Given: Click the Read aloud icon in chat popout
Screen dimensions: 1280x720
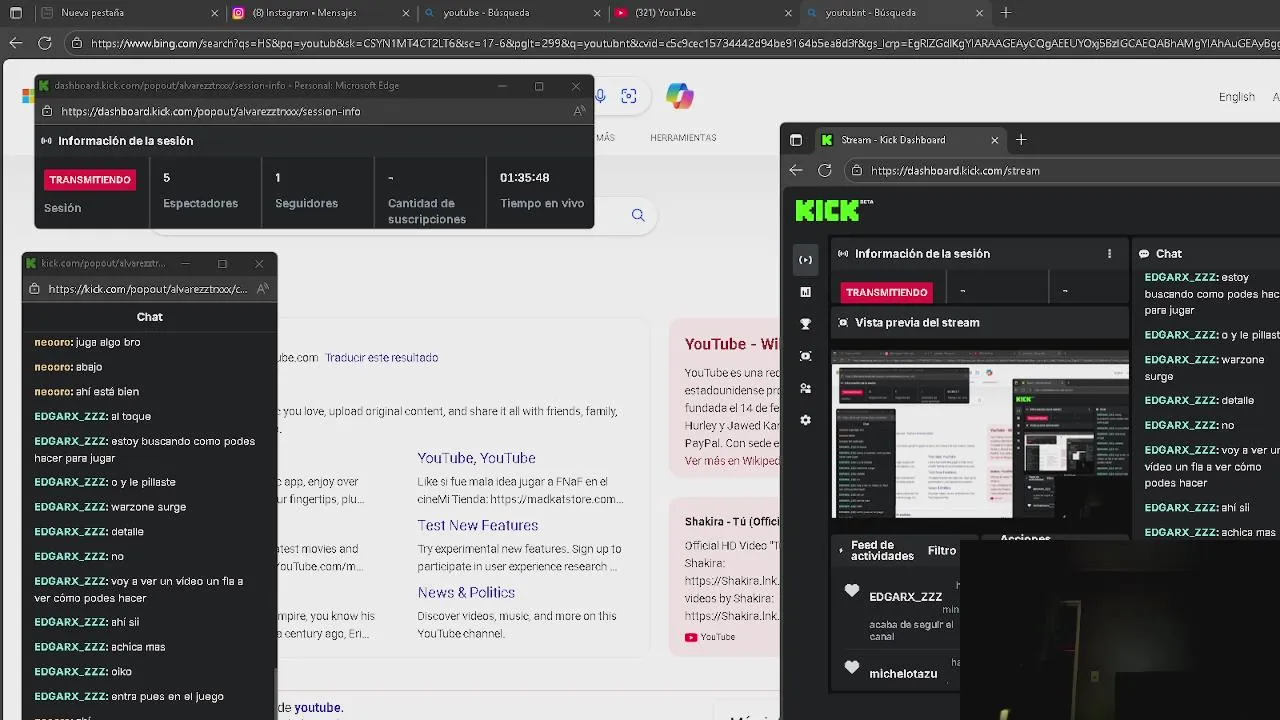Looking at the screenshot, I should click(x=263, y=289).
